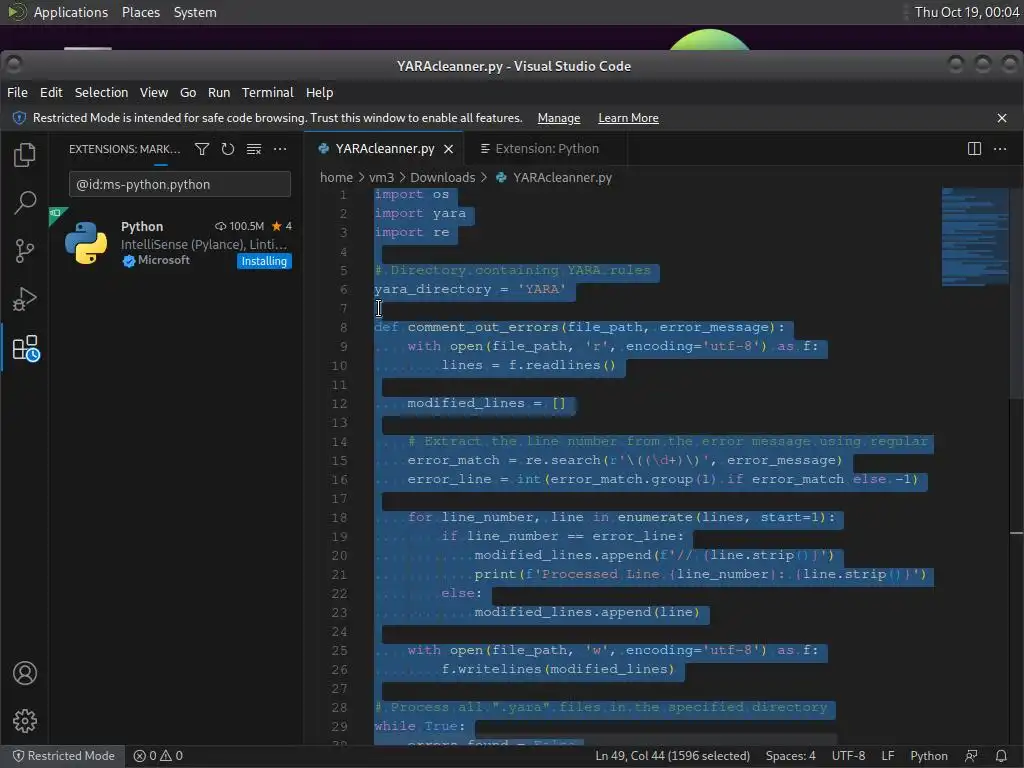
Task: Open the Selection menu
Action: coord(101,93)
